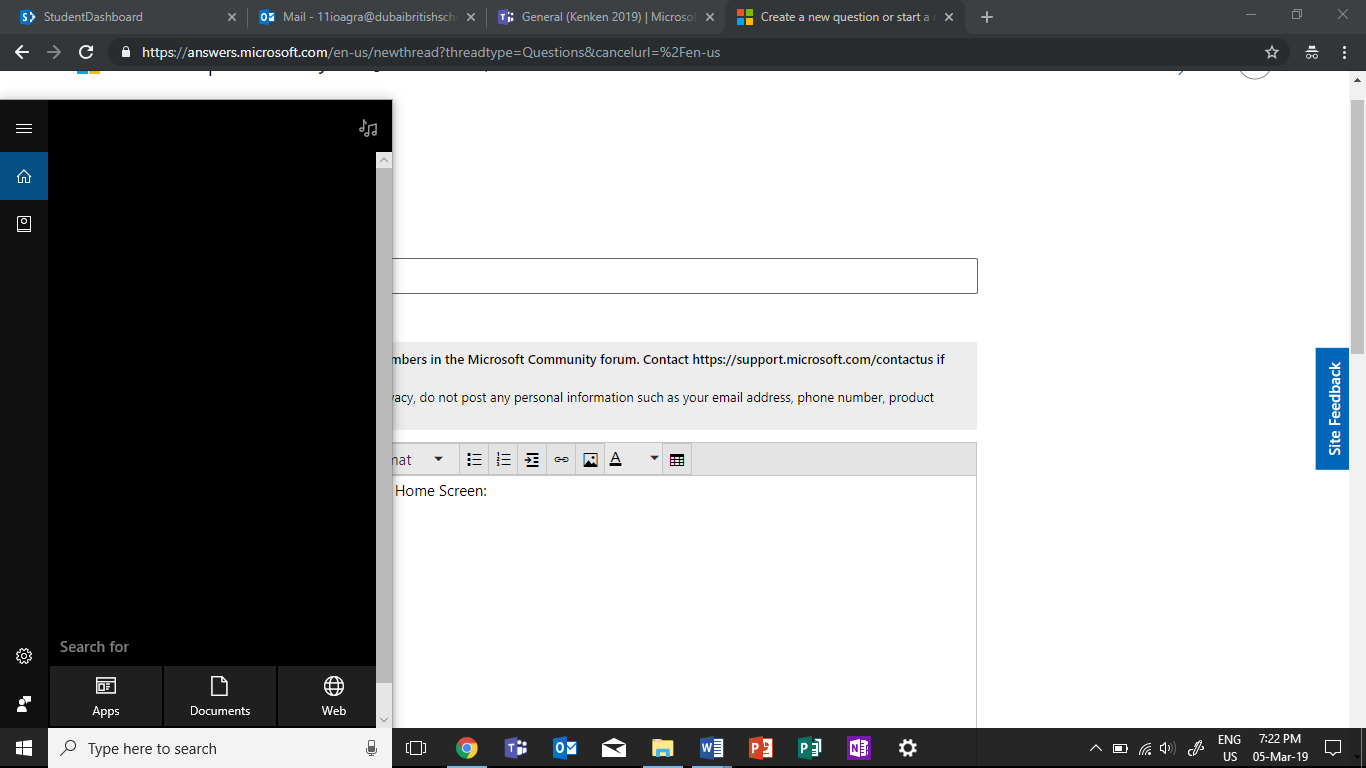Open Publisher from the taskbar
Screen dimensions: 1366x768
coord(810,748)
